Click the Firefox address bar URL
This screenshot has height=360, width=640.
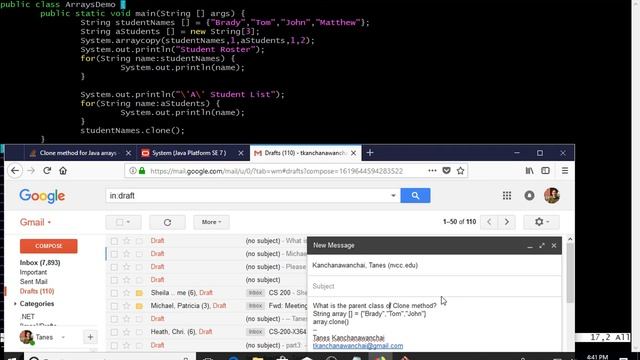[x=276, y=171]
